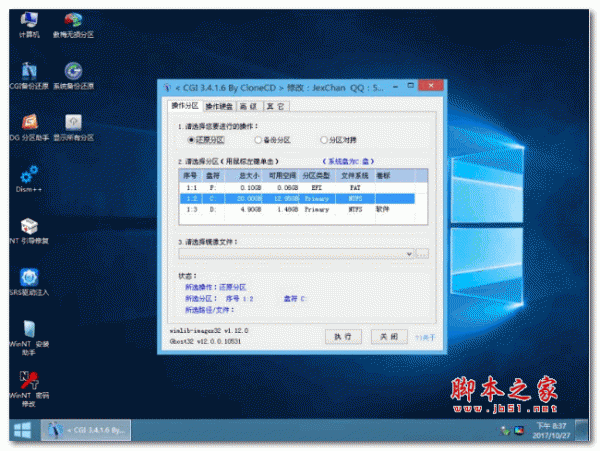Click the 分区类型 column header
The image size is (600, 451).
click(x=317, y=176)
